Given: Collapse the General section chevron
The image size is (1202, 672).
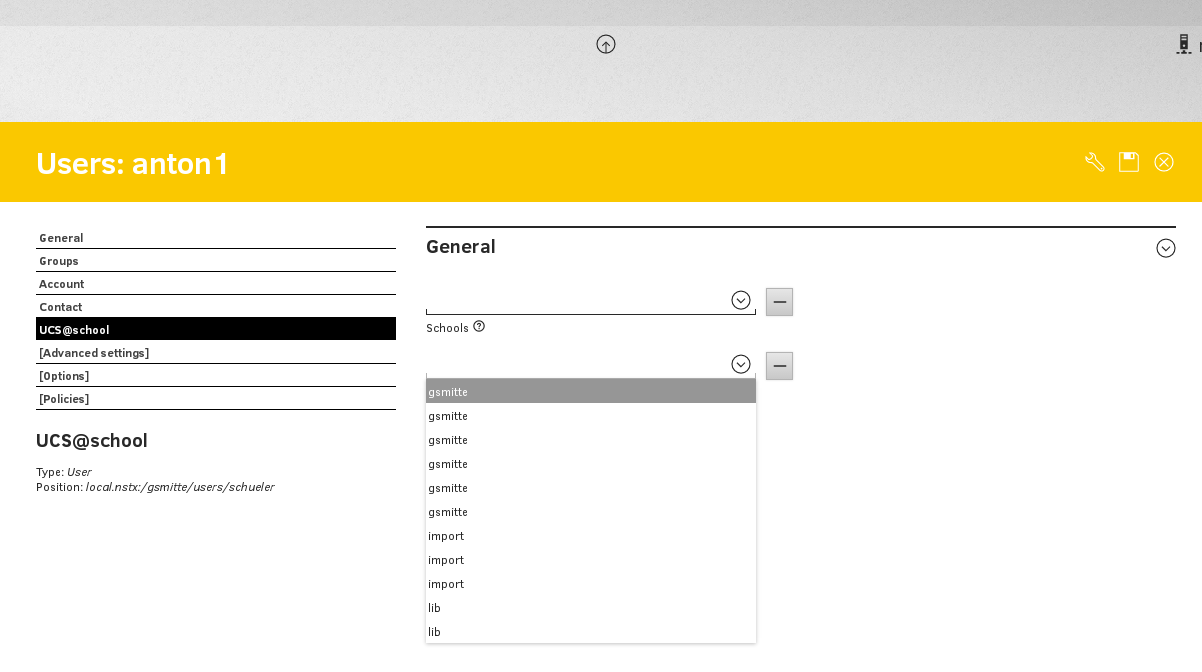Looking at the screenshot, I should [x=1165, y=248].
